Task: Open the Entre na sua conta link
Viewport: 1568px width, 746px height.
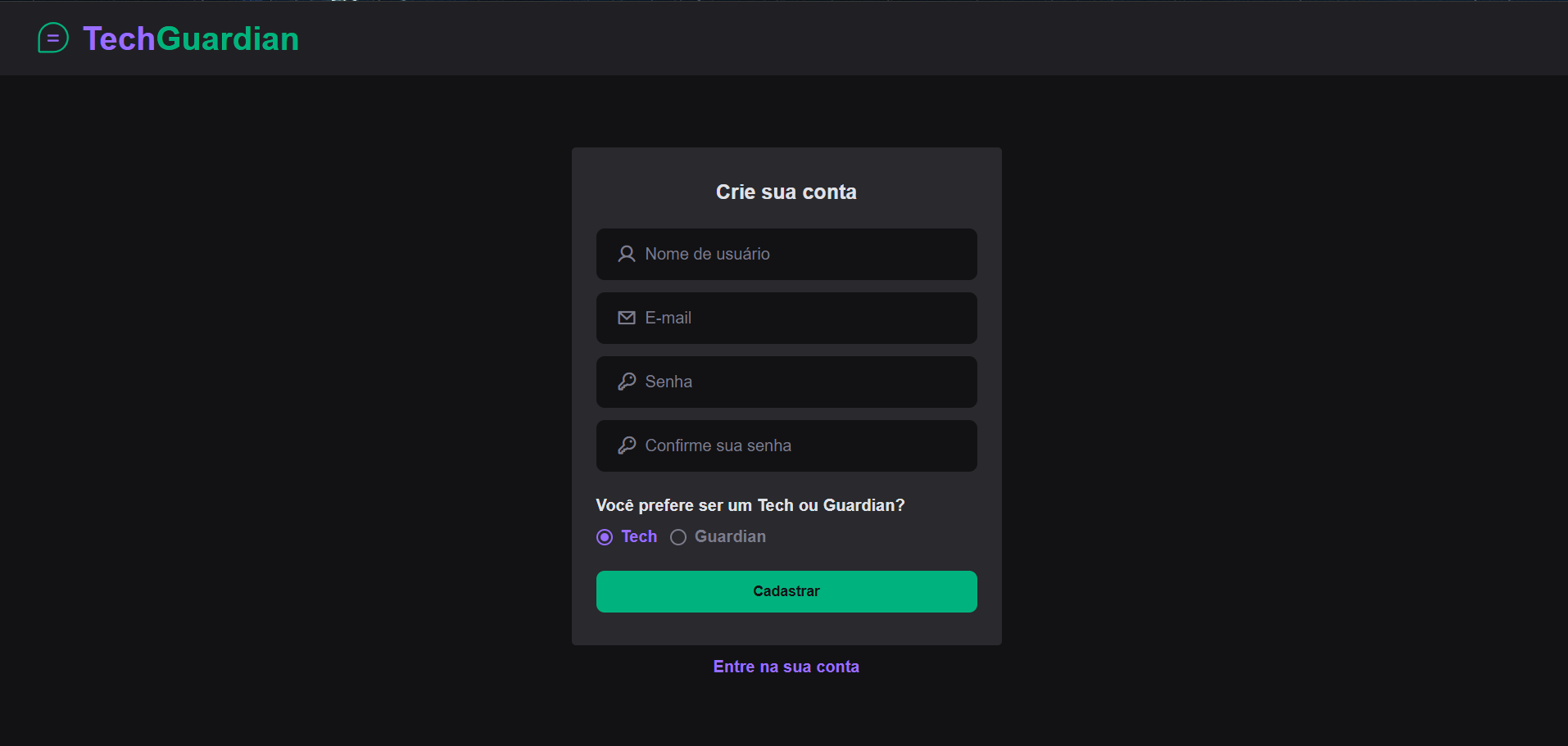Action: tap(786, 667)
